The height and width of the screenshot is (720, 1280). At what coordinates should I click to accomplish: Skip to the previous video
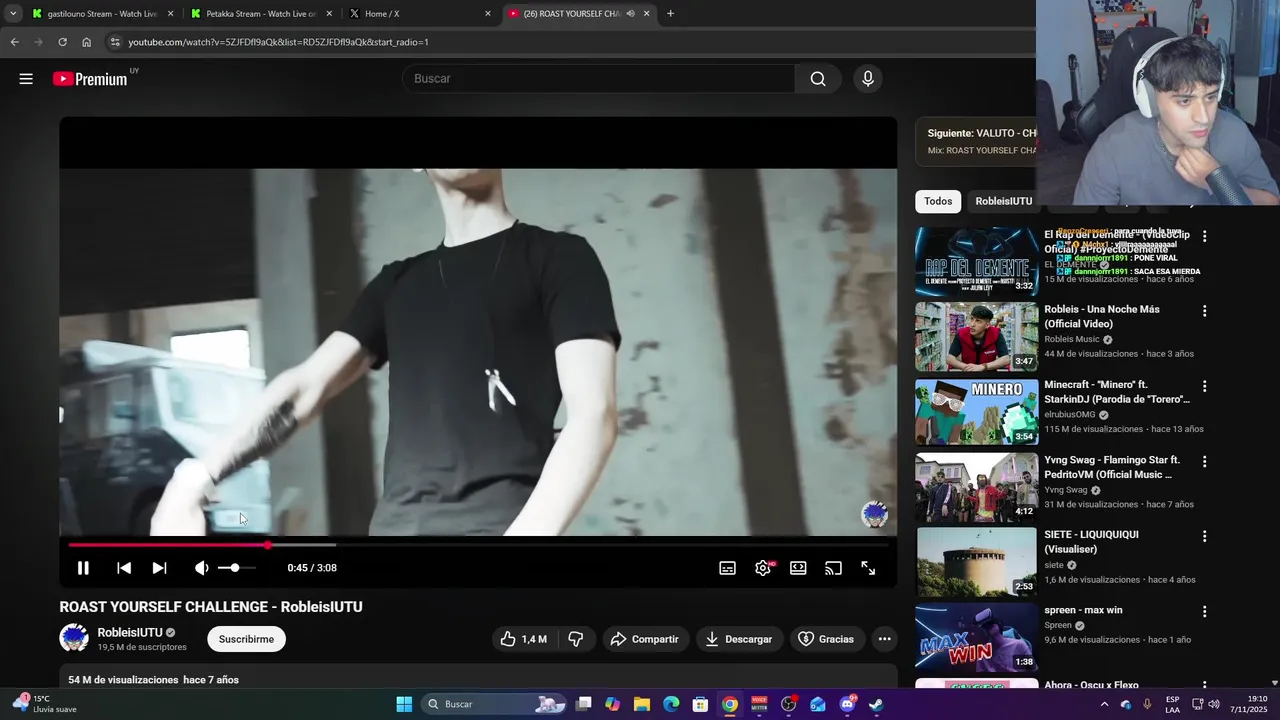pos(124,568)
